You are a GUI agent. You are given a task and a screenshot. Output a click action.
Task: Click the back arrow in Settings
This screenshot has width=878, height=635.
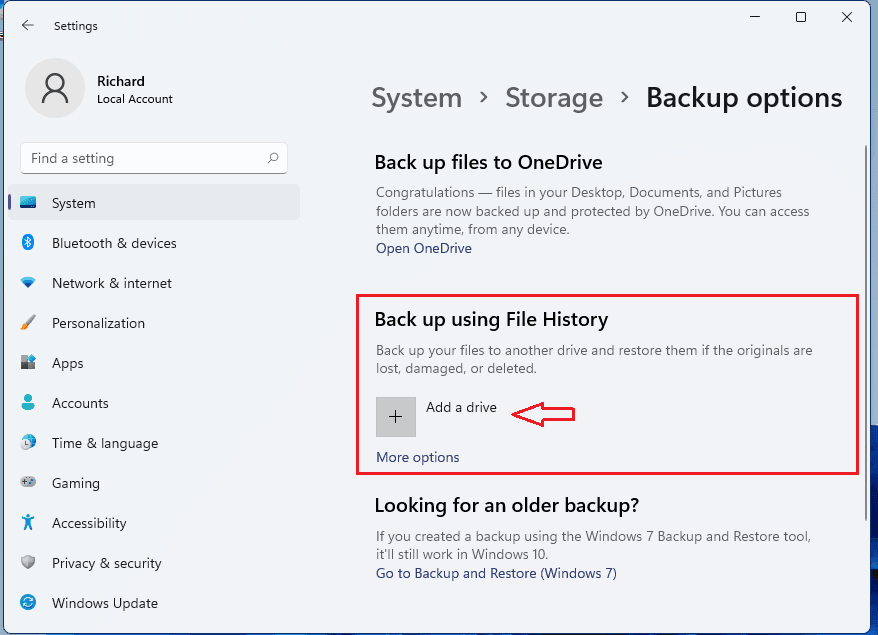(x=28, y=25)
